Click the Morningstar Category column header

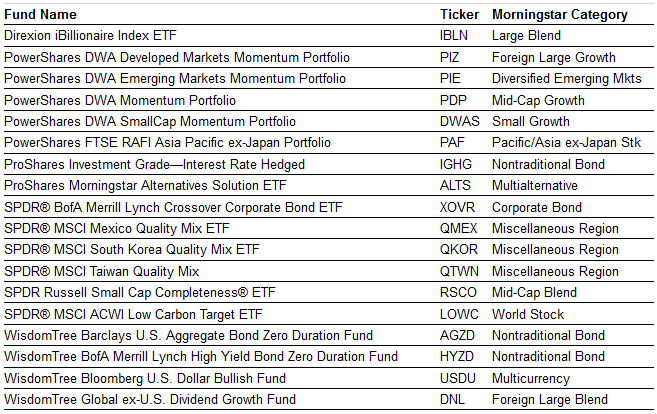coord(560,15)
